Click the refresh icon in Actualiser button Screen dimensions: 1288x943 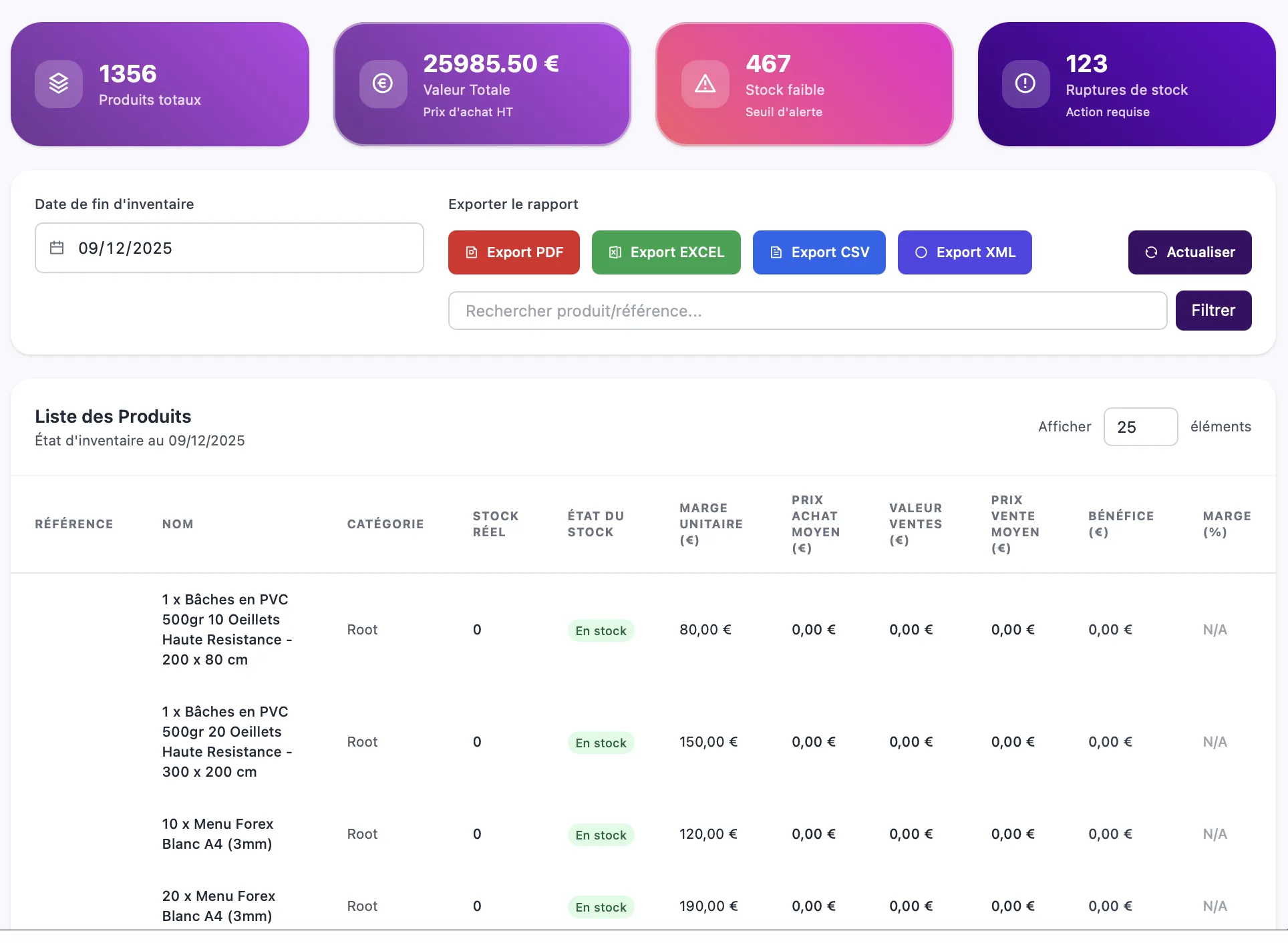1151,252
